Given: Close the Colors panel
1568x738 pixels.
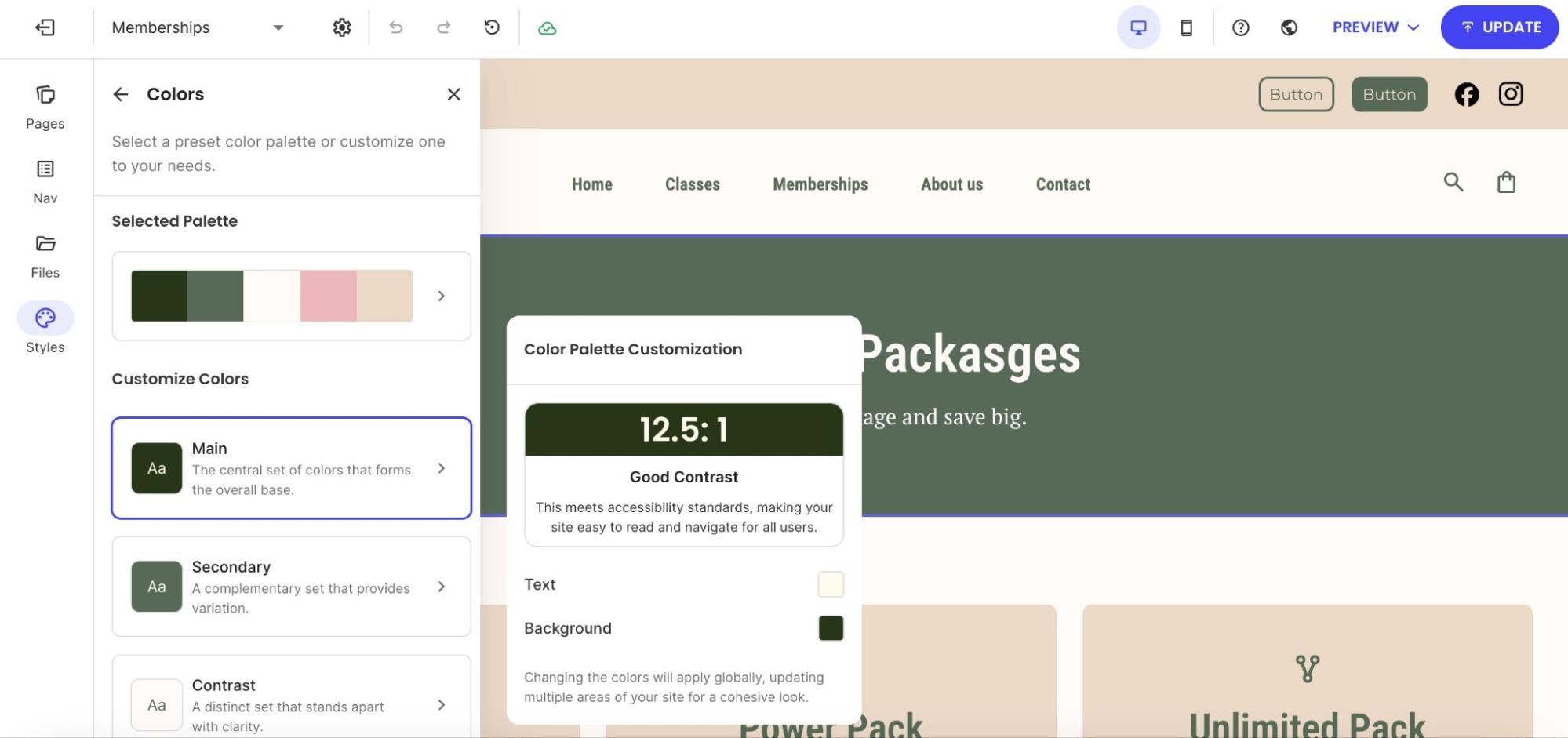Looking at the screenshot, I should 453,94.
